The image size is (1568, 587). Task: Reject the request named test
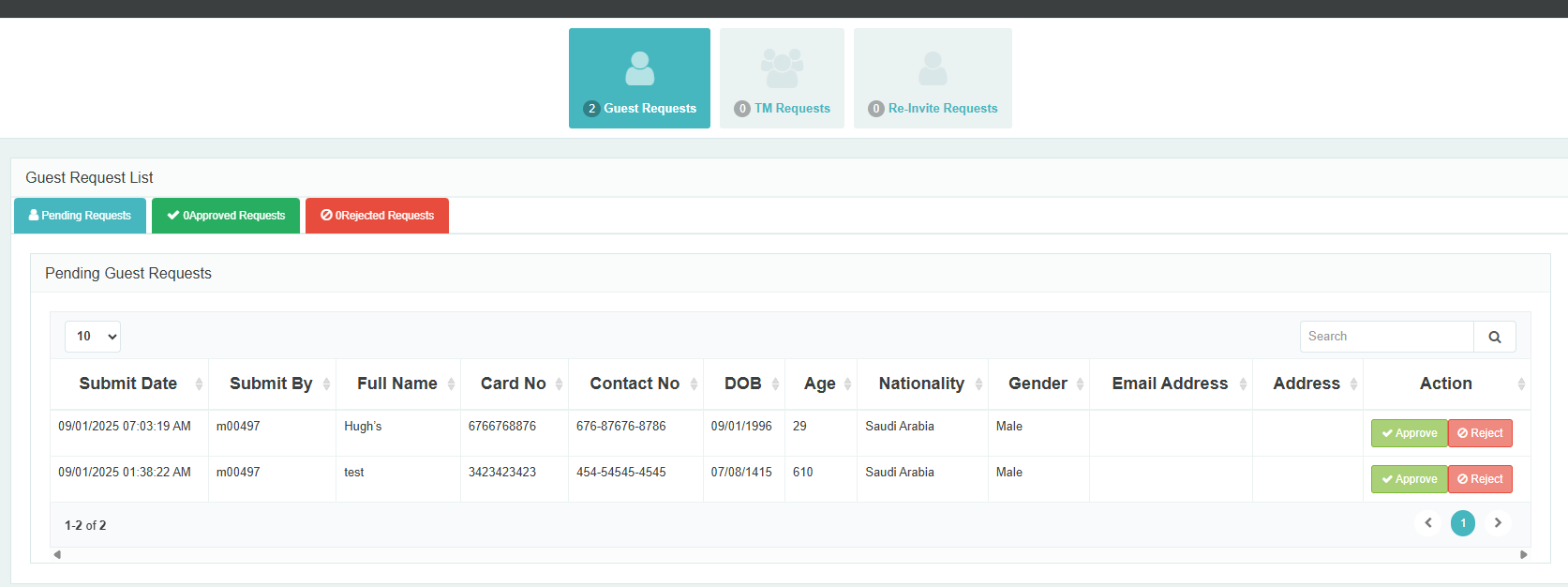1480,479
